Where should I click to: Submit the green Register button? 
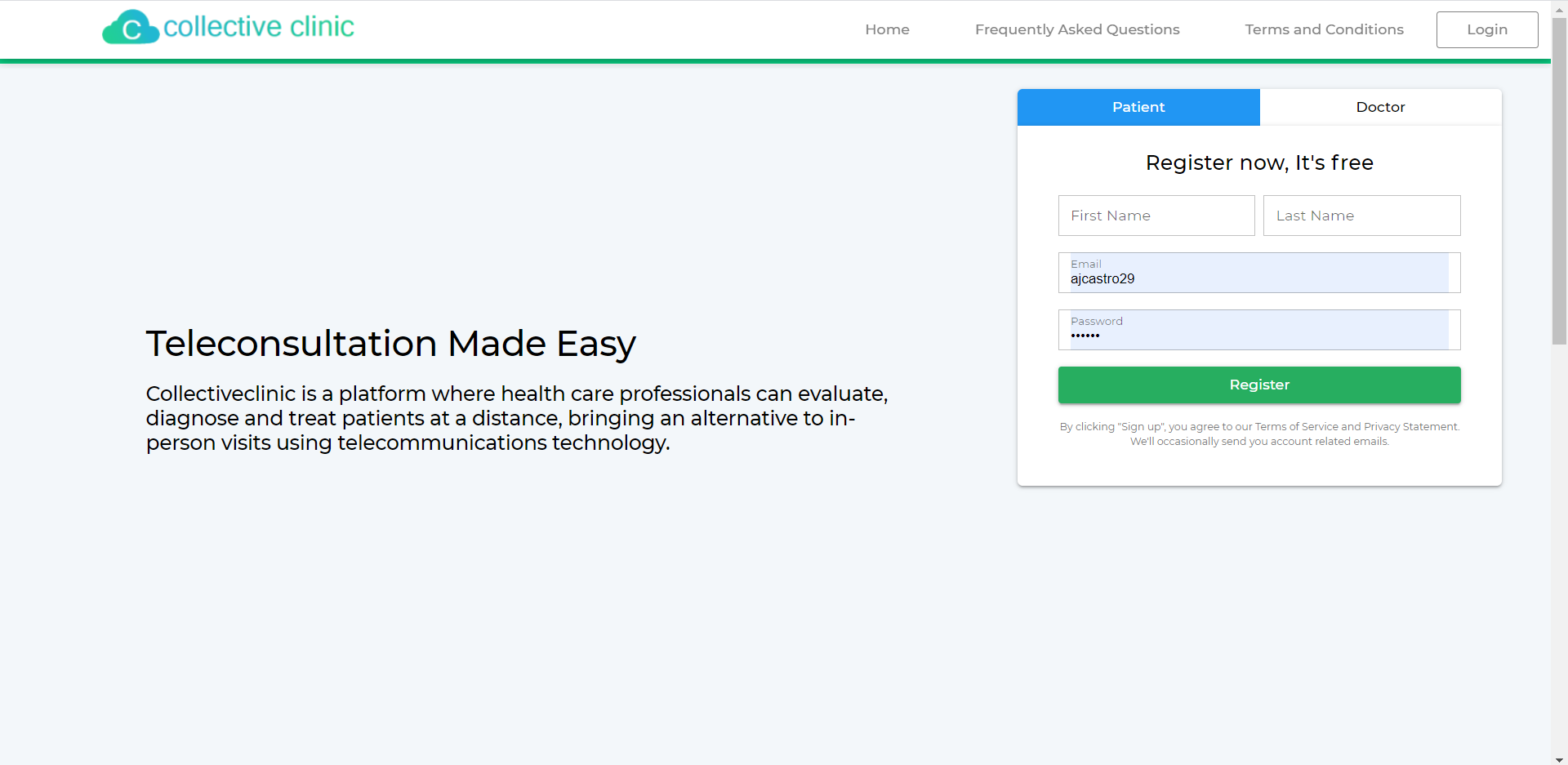pos(1259,385)
